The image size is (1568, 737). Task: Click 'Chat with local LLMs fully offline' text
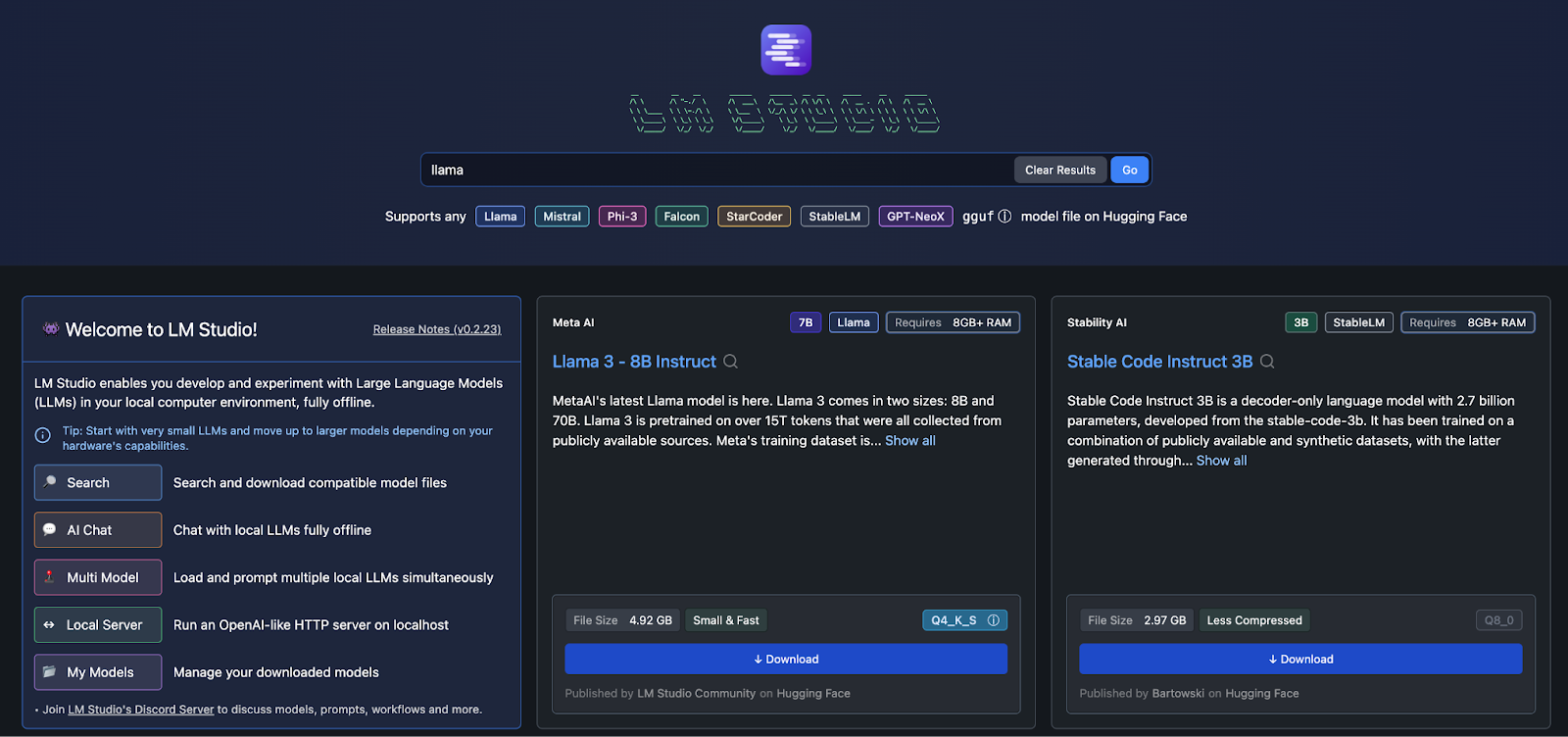[272, 530]
